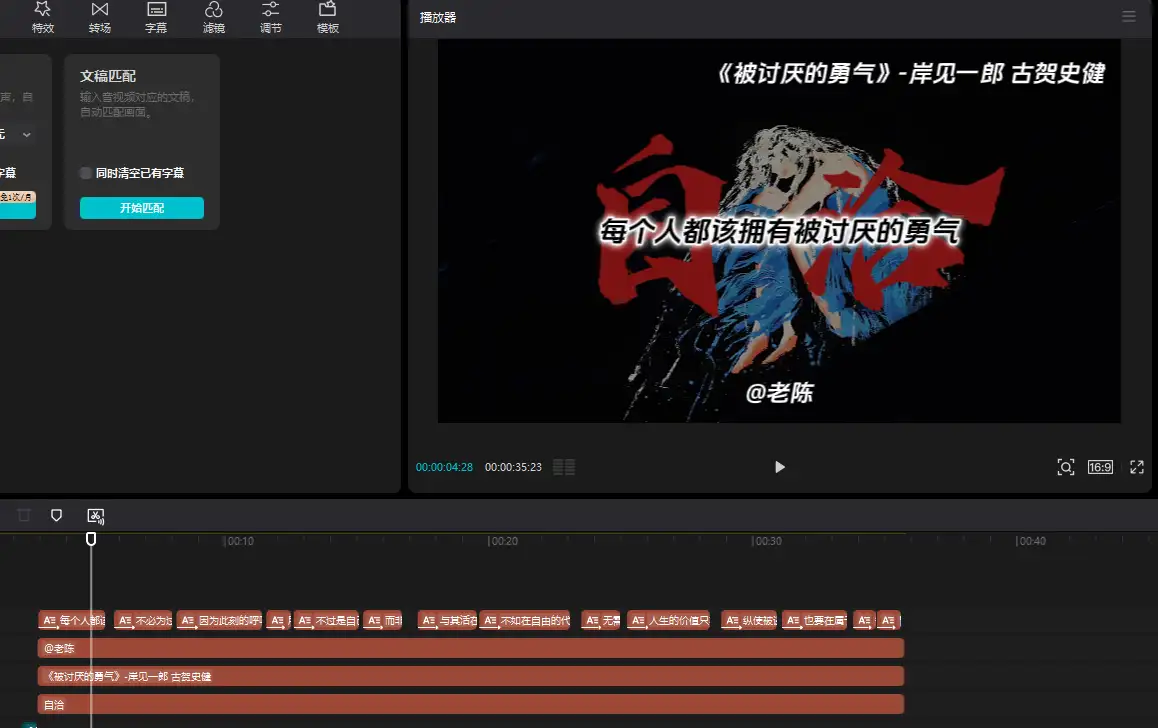The height and width of the screenshot is (728, 1158).
Task: Click the 开始匹配 button
Action: pyautogui.click(x=141, y=208)
